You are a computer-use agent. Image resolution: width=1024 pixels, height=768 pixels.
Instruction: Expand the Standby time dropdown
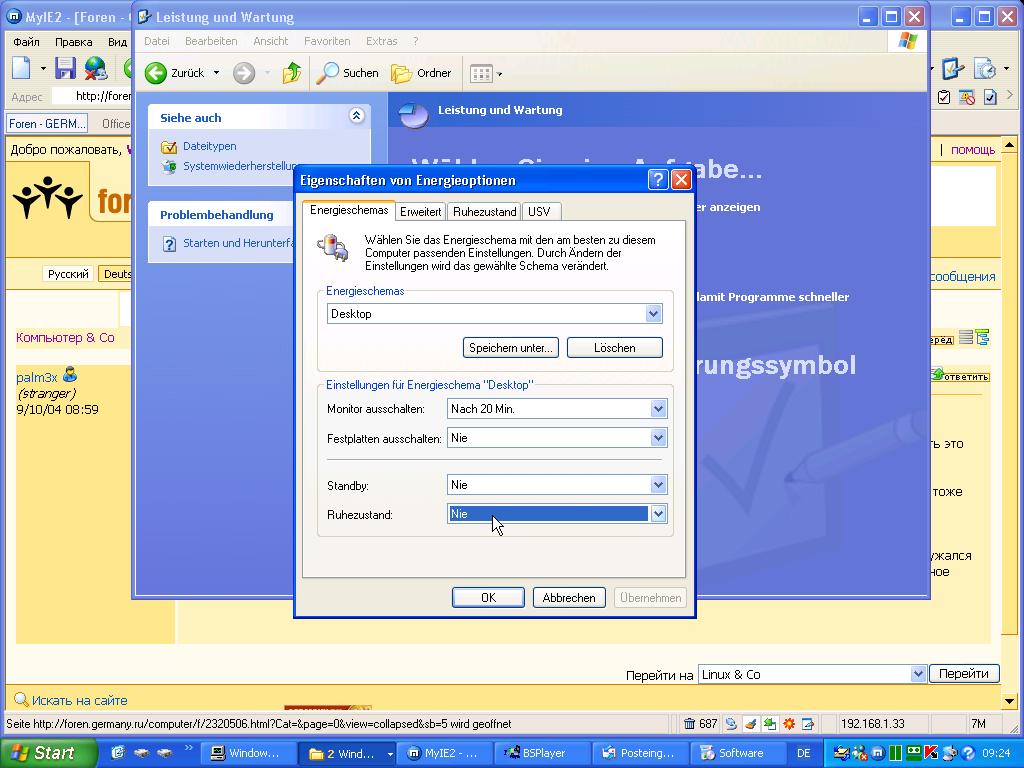pyautogui.click(x=658, y=485)
